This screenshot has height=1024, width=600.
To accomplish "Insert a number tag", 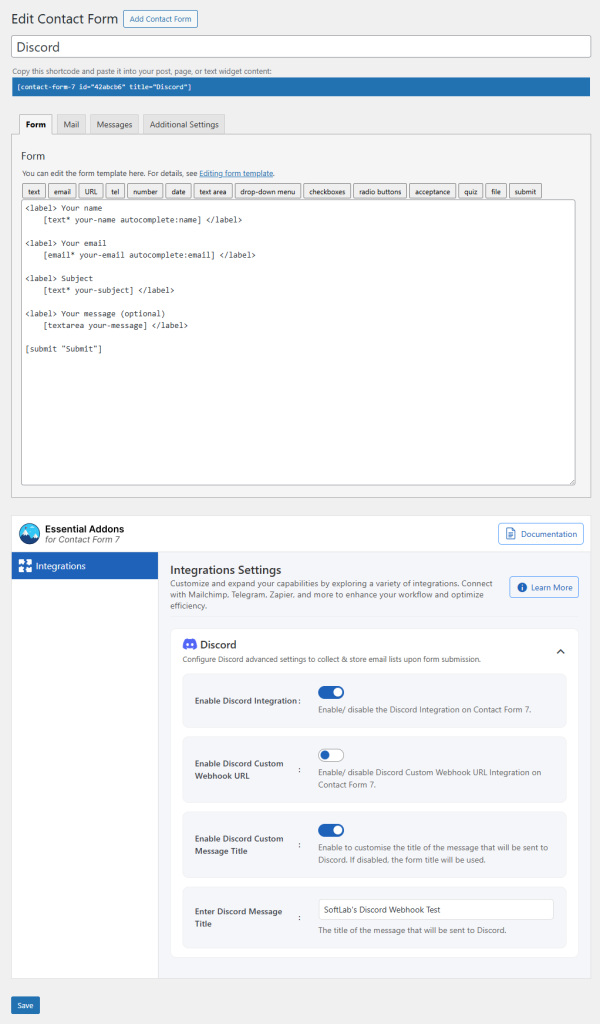I will (x=145, y=191).
